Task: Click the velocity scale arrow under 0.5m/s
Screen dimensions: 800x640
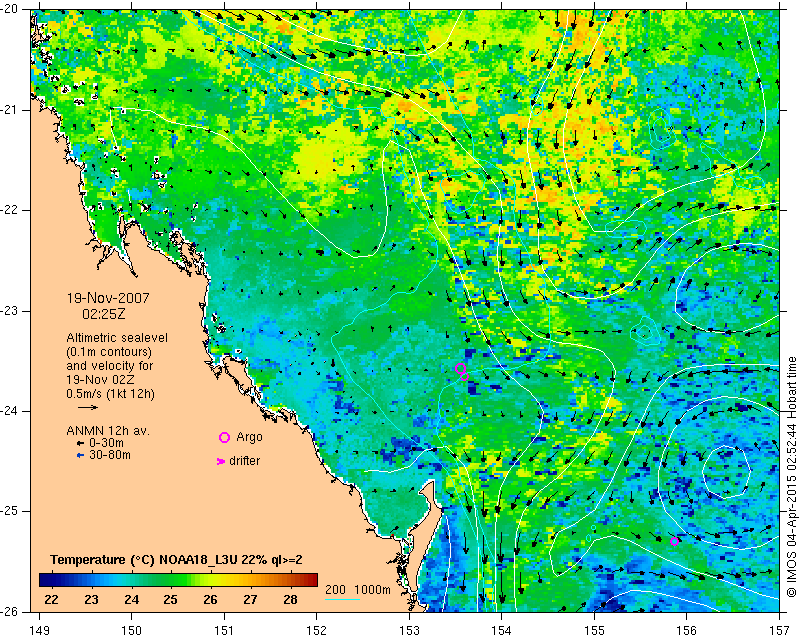Action: (x=88, y=407)
